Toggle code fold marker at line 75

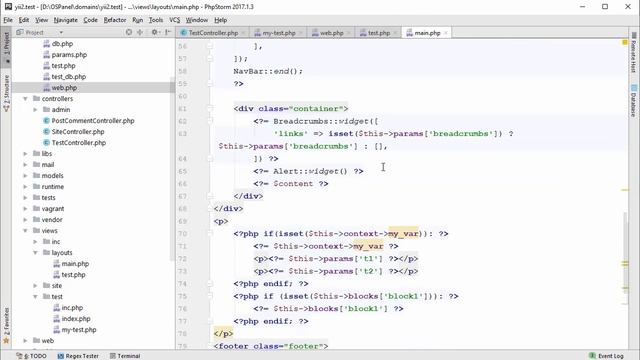tap(210, 296)
